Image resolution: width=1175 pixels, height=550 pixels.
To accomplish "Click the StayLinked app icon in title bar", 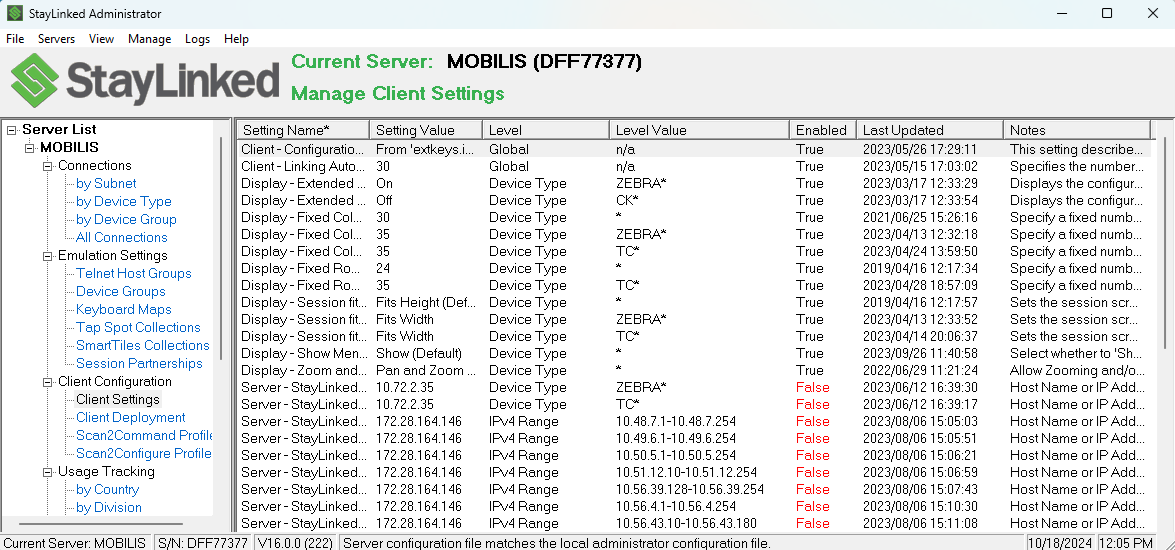I will point(15,14).
